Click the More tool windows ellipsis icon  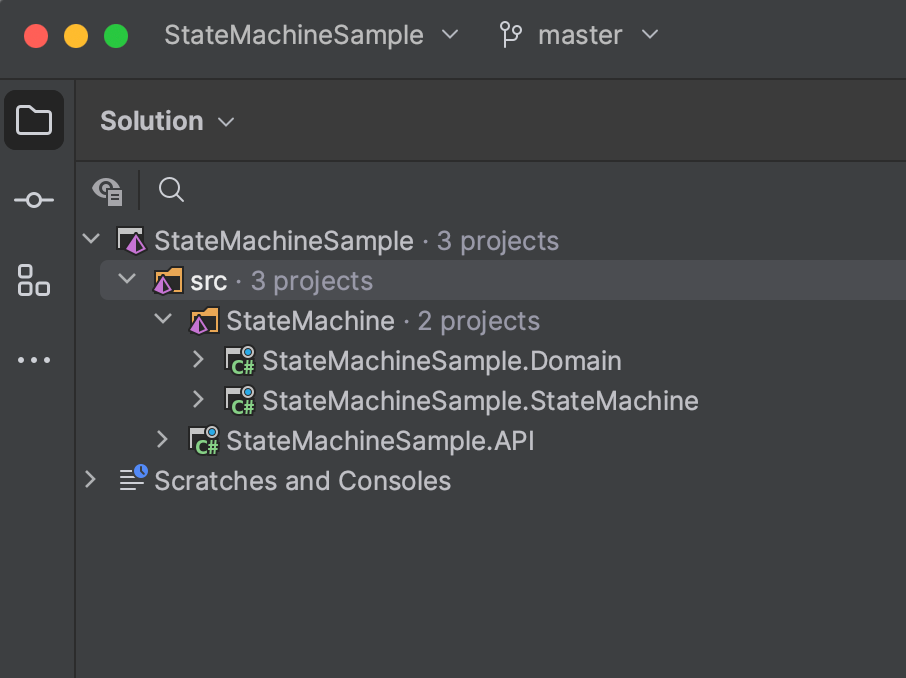pyautogui.click(x=34, y=359)
